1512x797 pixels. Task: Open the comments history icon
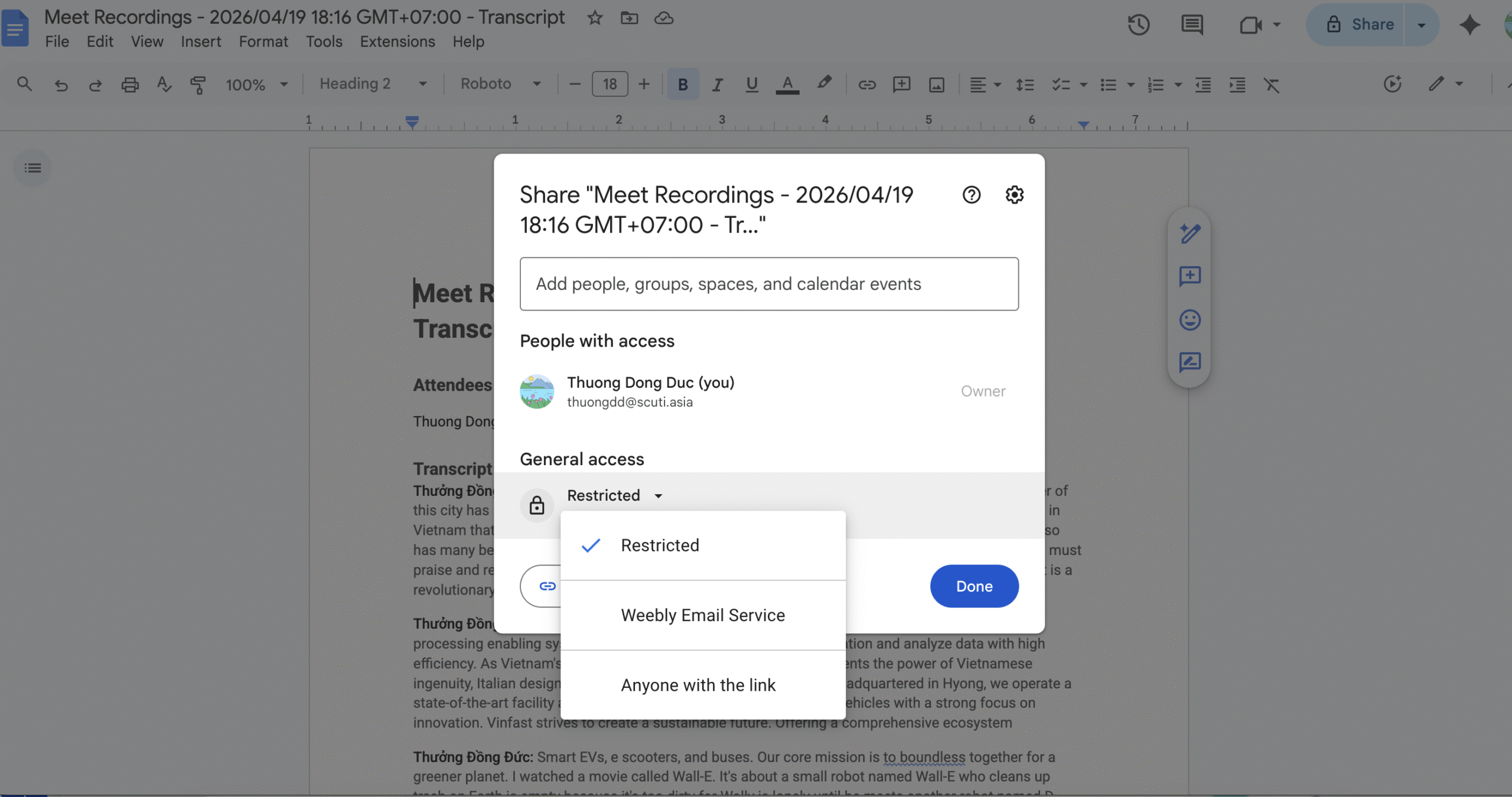tap(1191, 25)
